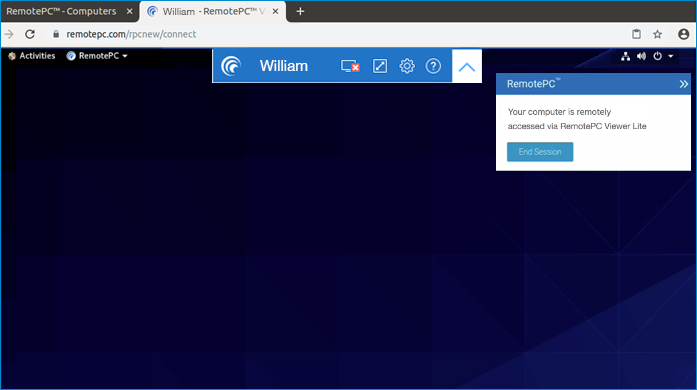Image resolution: width=697 pixels, height=390 pixels.
Task: Open the help question mark icon
Action: tap(433, 66)
